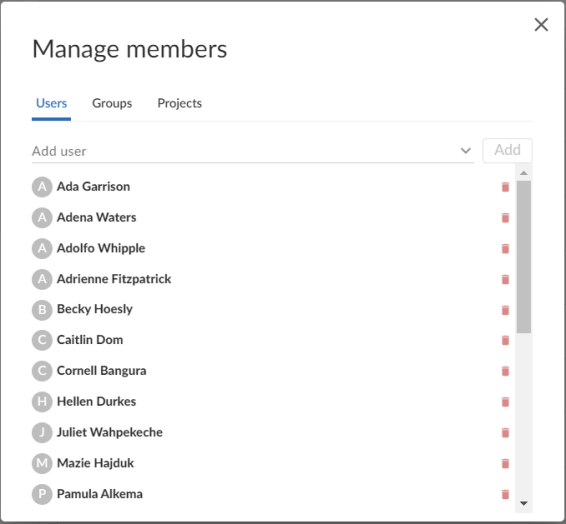Select the name Cornell Bangura
The width and height of the screenshot is (566, 524).
pyautogui.click(x=101, y=371)
